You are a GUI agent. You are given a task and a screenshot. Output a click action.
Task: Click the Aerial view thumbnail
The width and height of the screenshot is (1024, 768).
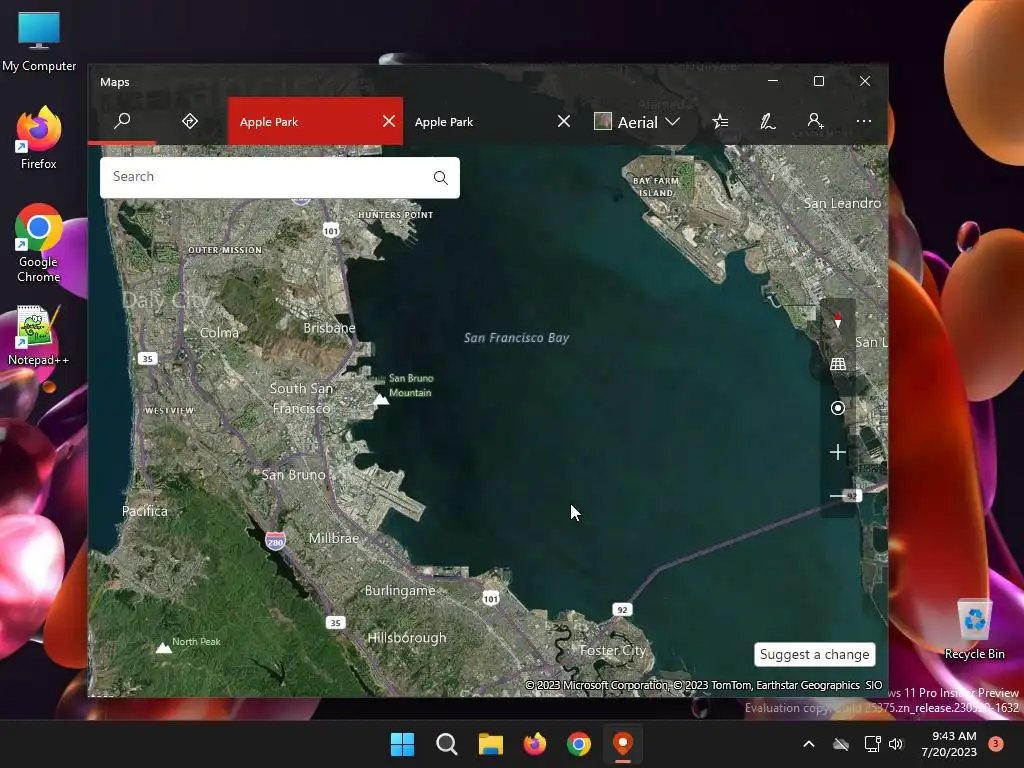tap(603, 121)
